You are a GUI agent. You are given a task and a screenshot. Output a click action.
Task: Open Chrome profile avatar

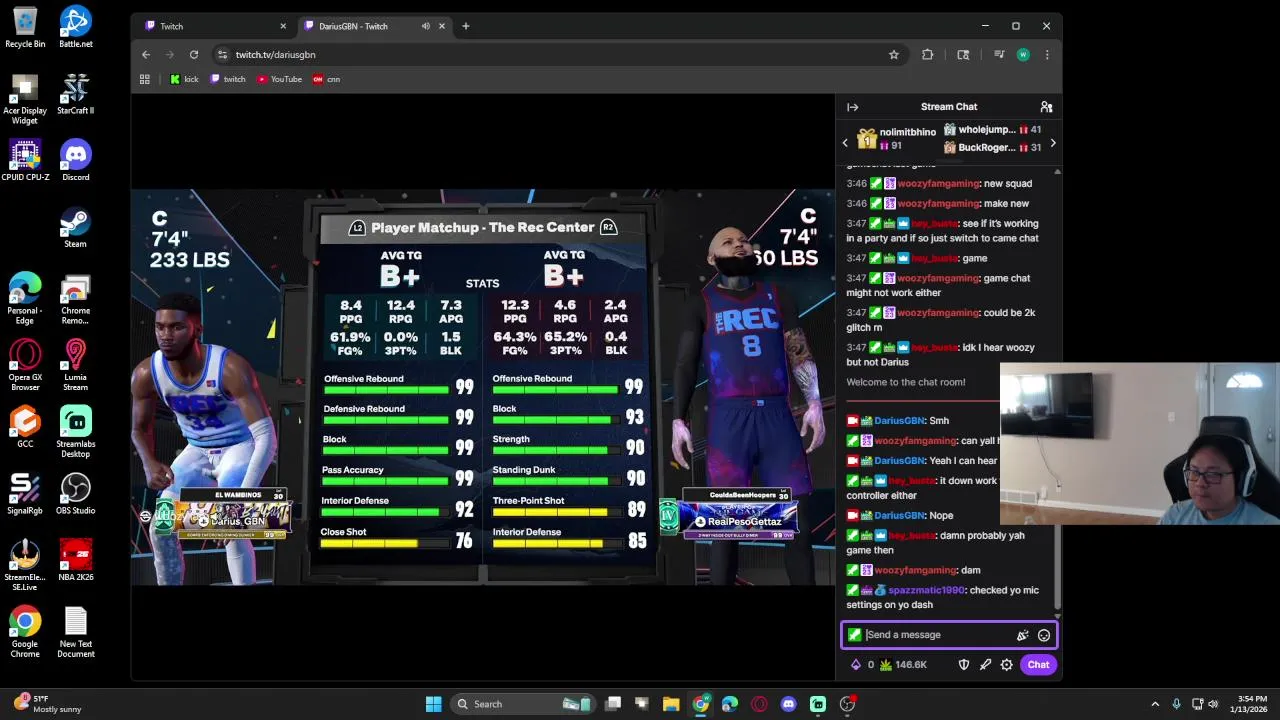click(1023, 55)
